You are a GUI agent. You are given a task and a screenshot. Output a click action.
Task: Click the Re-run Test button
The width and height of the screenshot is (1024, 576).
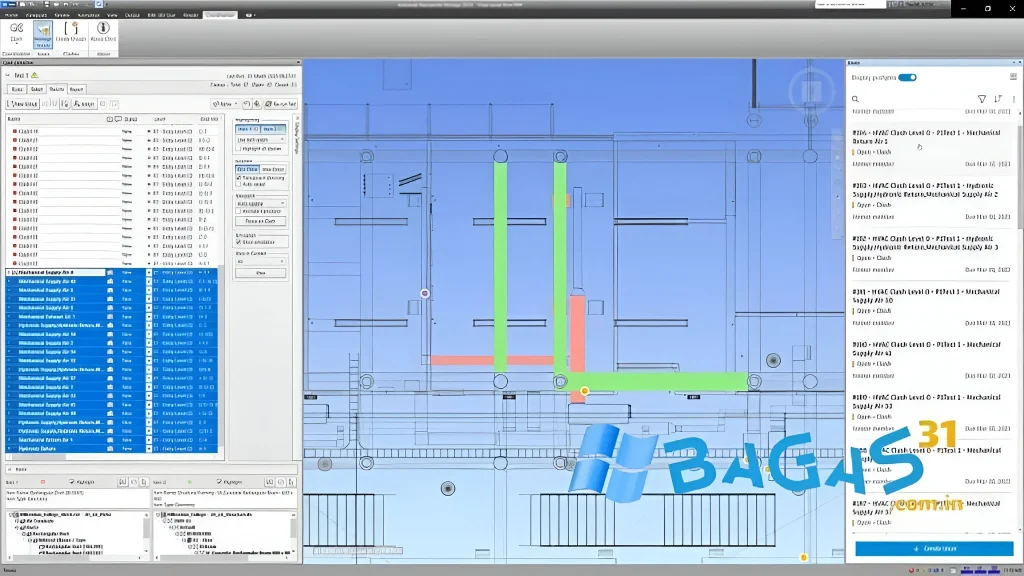281,104
